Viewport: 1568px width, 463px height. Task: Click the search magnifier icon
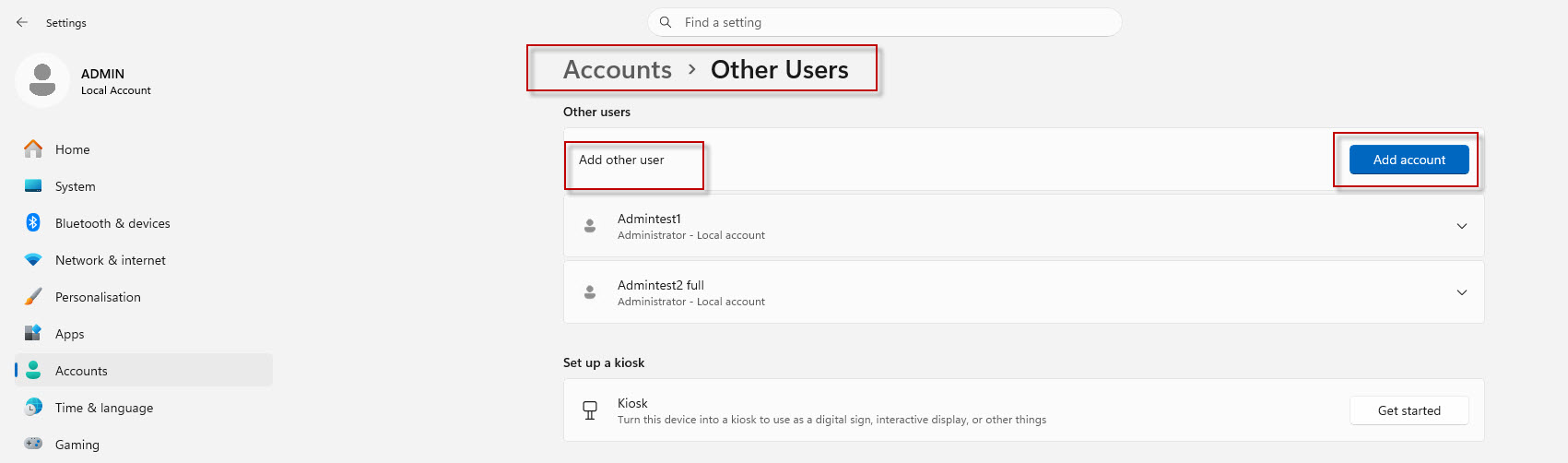point(666,22)
